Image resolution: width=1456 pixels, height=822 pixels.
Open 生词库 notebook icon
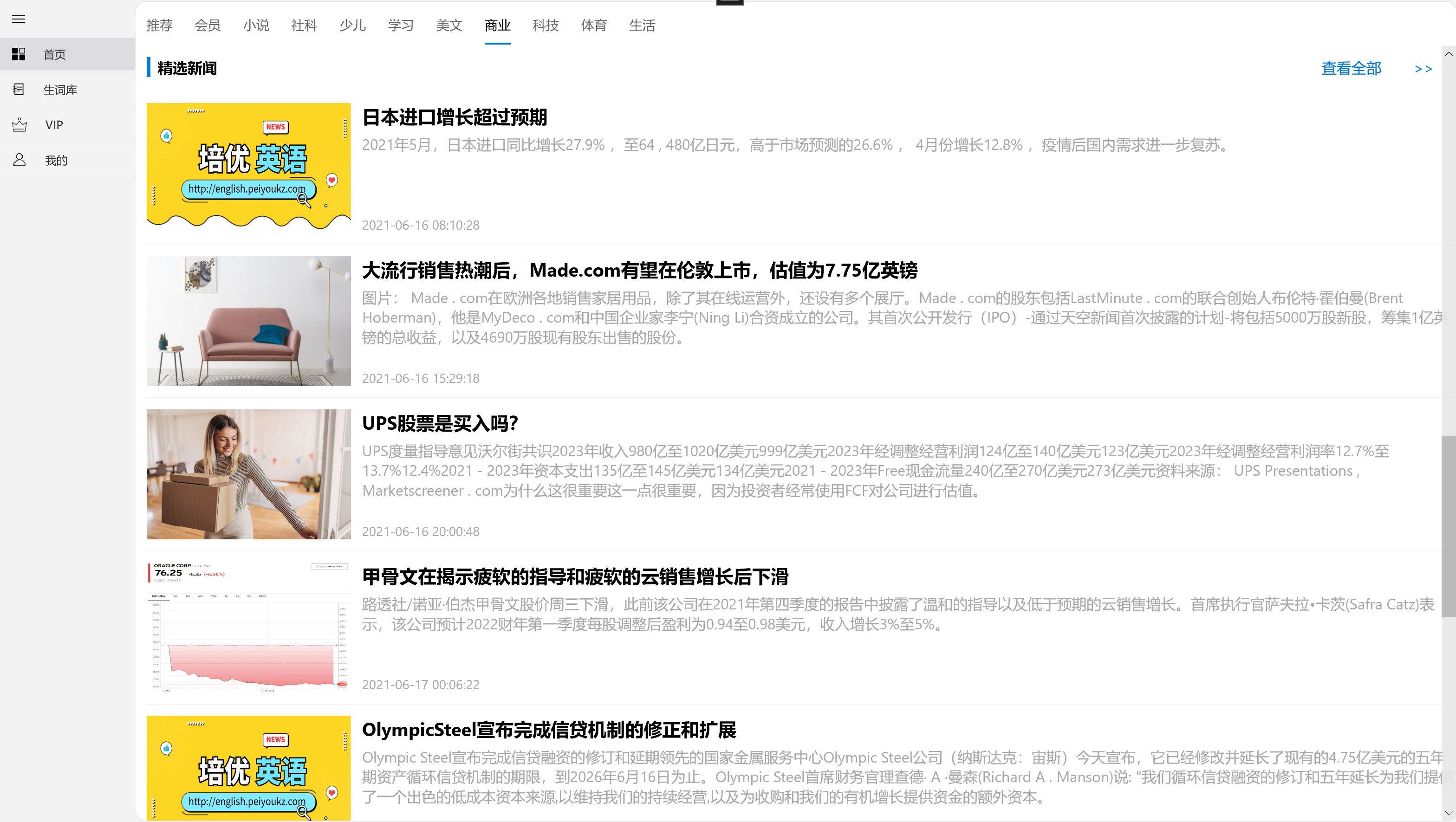[19, 89]
